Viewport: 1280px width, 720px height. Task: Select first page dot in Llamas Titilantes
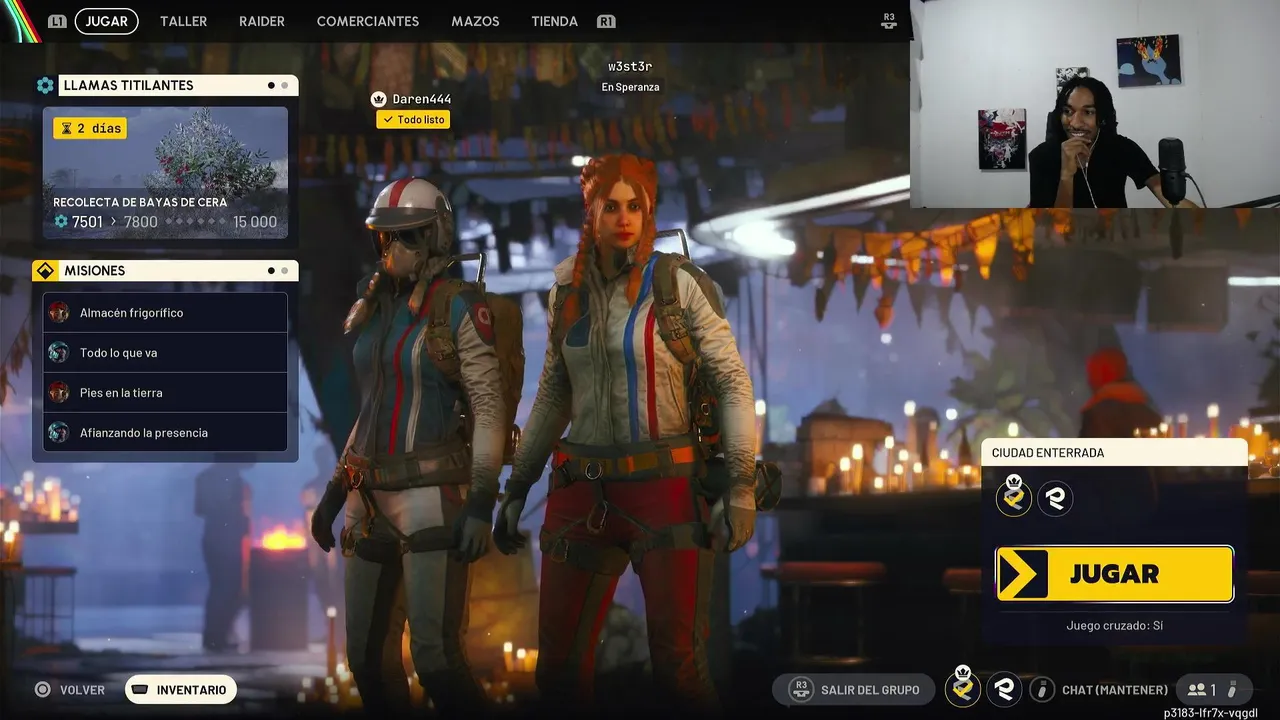click(271, 86)
